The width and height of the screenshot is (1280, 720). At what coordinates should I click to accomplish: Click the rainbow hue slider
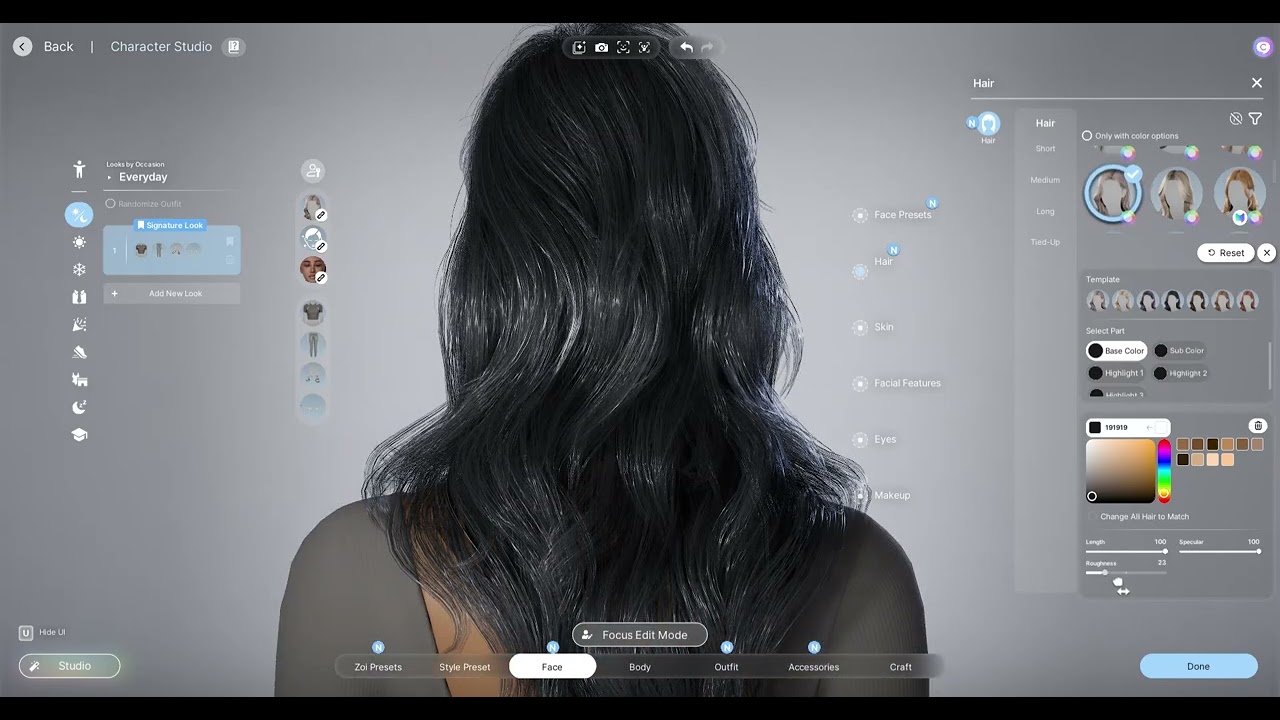coord(1164,471)
